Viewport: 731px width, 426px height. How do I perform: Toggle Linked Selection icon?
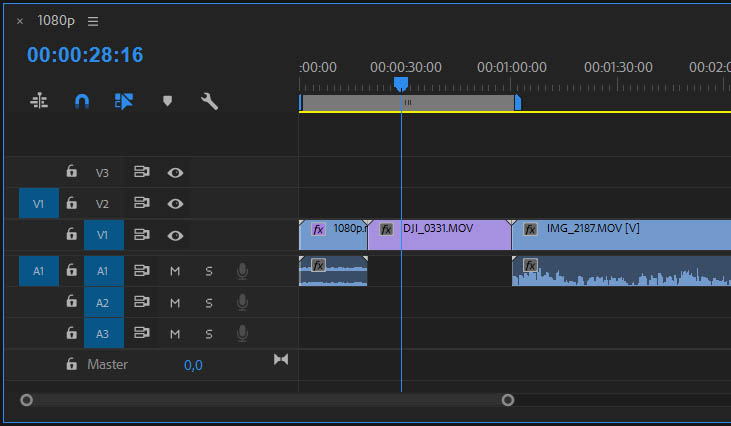click(124, 101)
